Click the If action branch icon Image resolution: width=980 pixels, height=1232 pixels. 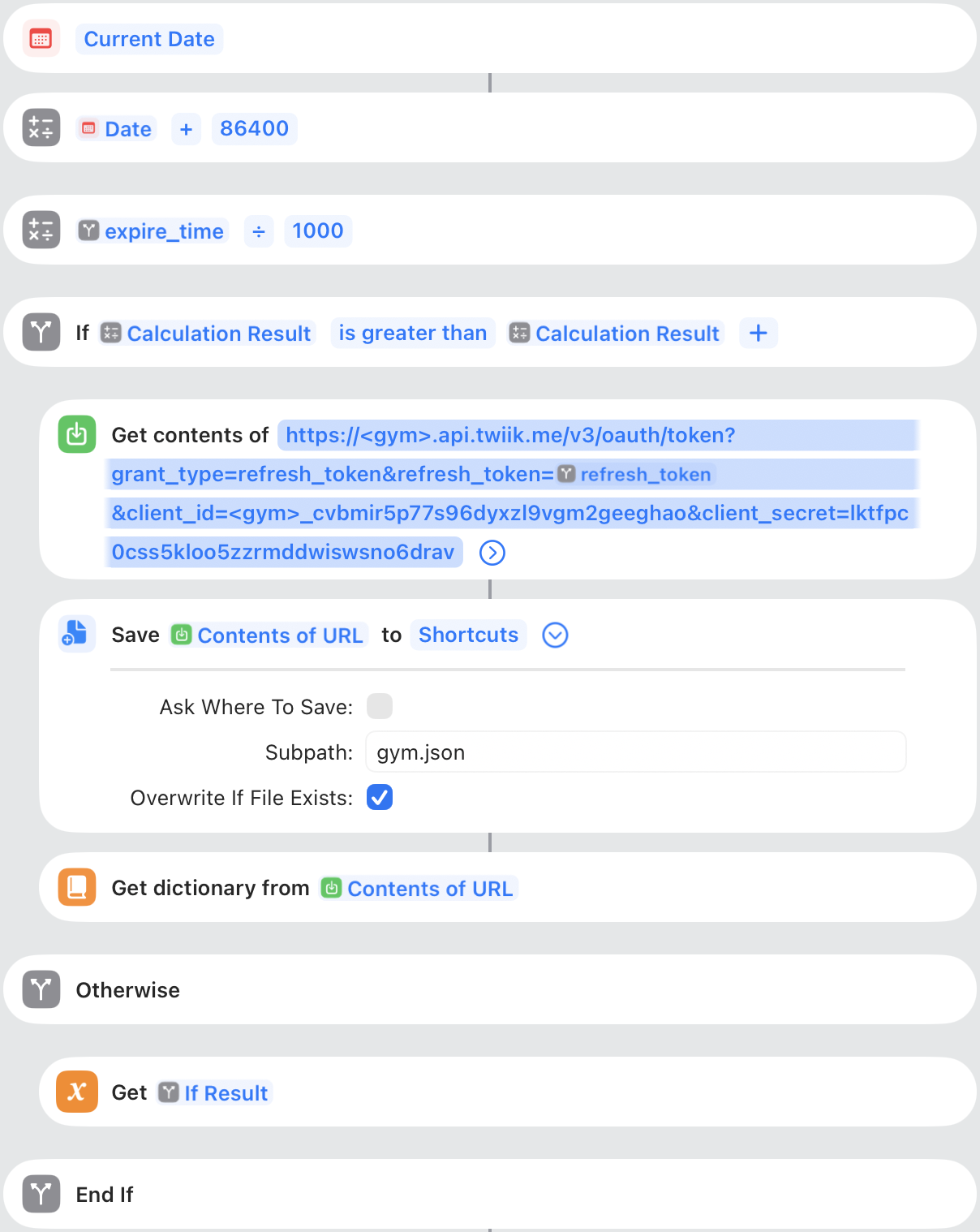(x=41, y=332)
